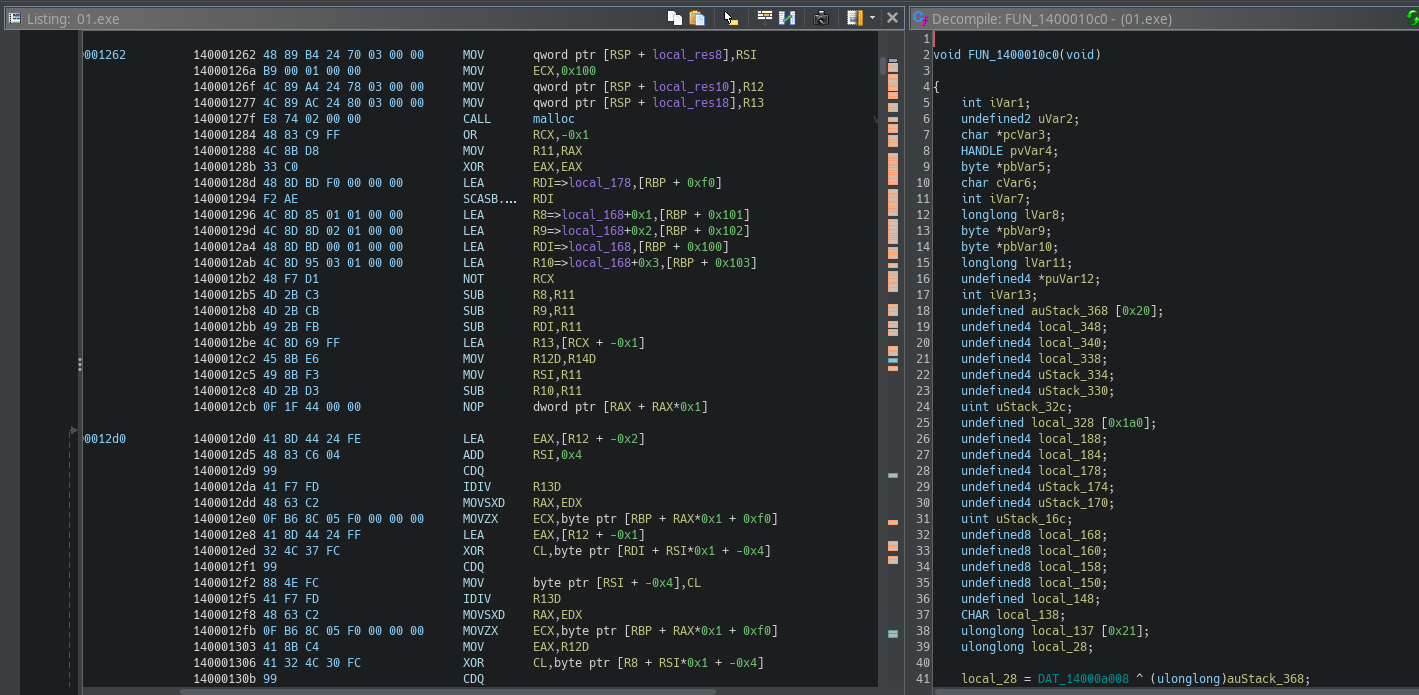This screenshot has width=1419, height=695.
Task: Click the 0012d0 label in the listing margin
Action: point(105,439)
